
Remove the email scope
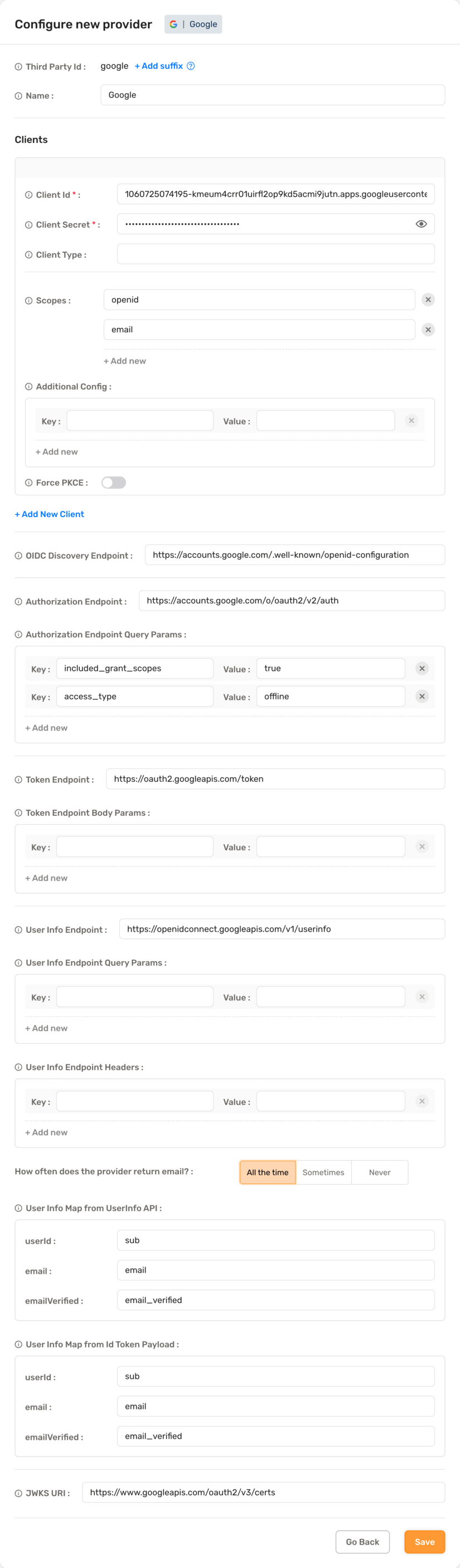coord(428,329)
